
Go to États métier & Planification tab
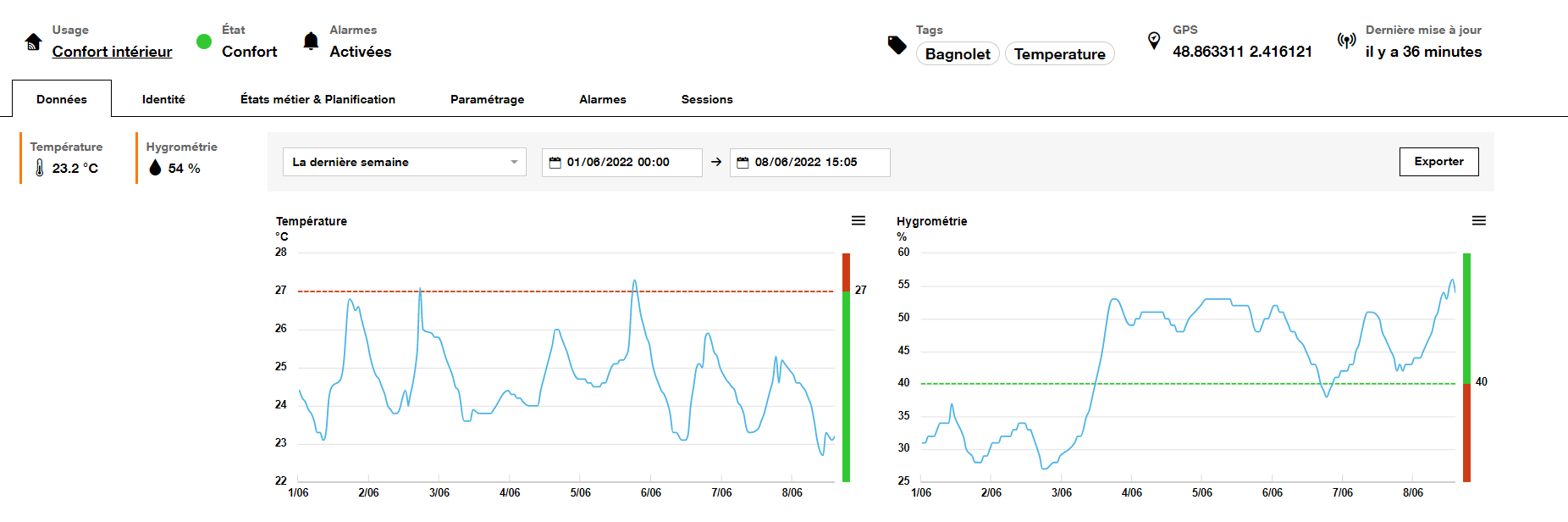click(x=317, y=99)
